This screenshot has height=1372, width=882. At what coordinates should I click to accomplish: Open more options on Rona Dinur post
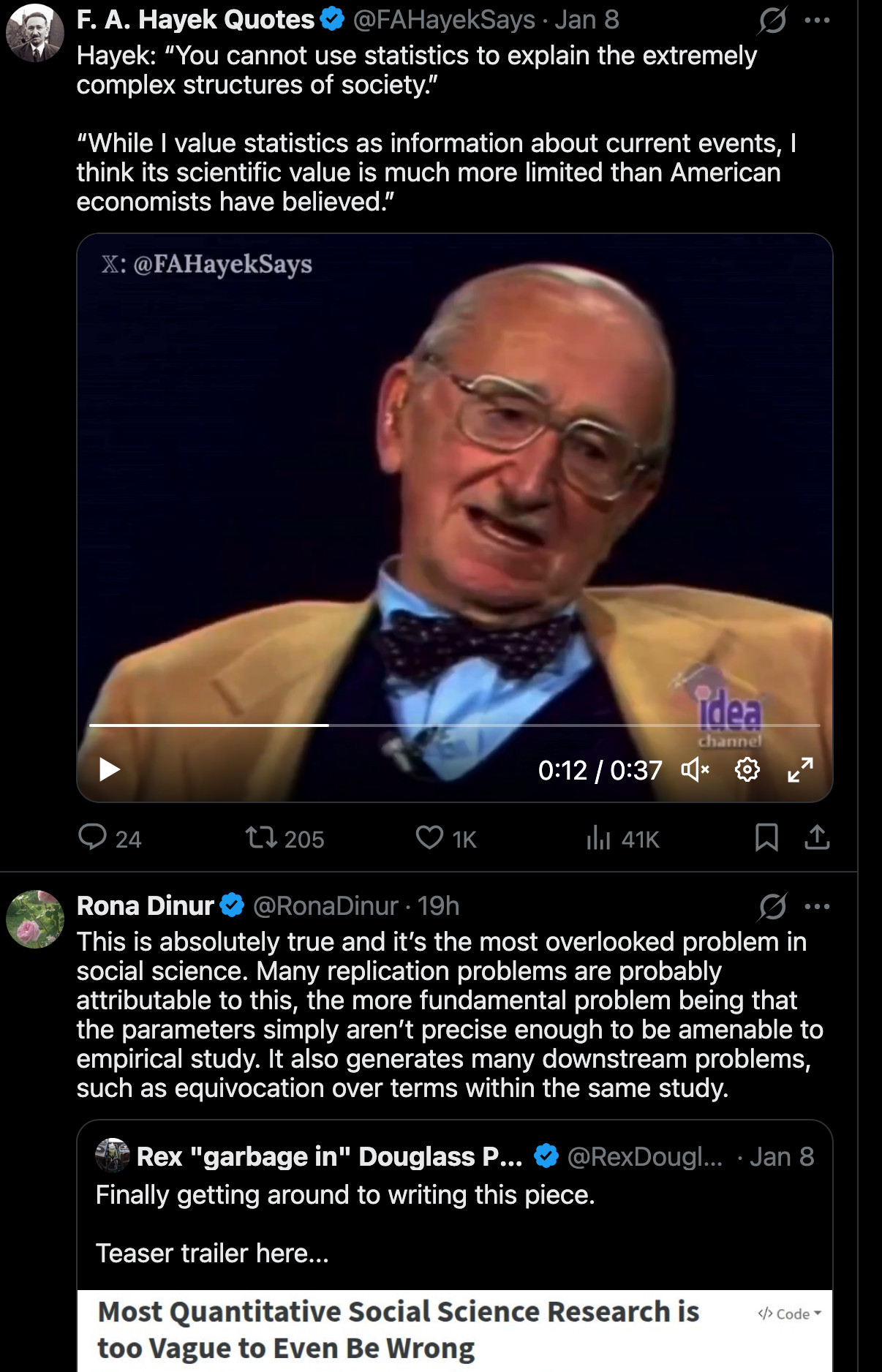click(817, 907)
